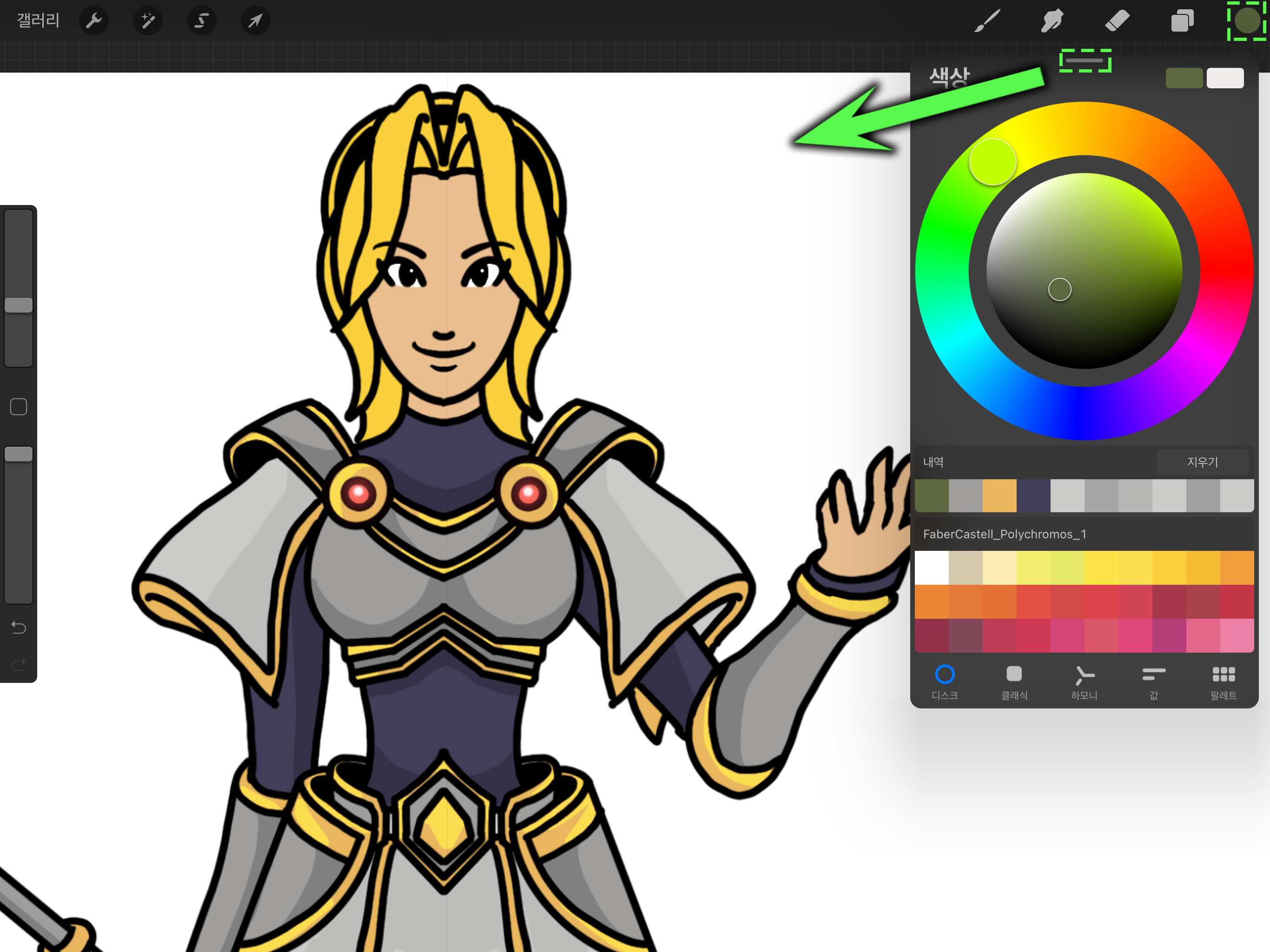1270x952 pixels.
Task: Open the Layers panel icon
Action: point(1182,21)
